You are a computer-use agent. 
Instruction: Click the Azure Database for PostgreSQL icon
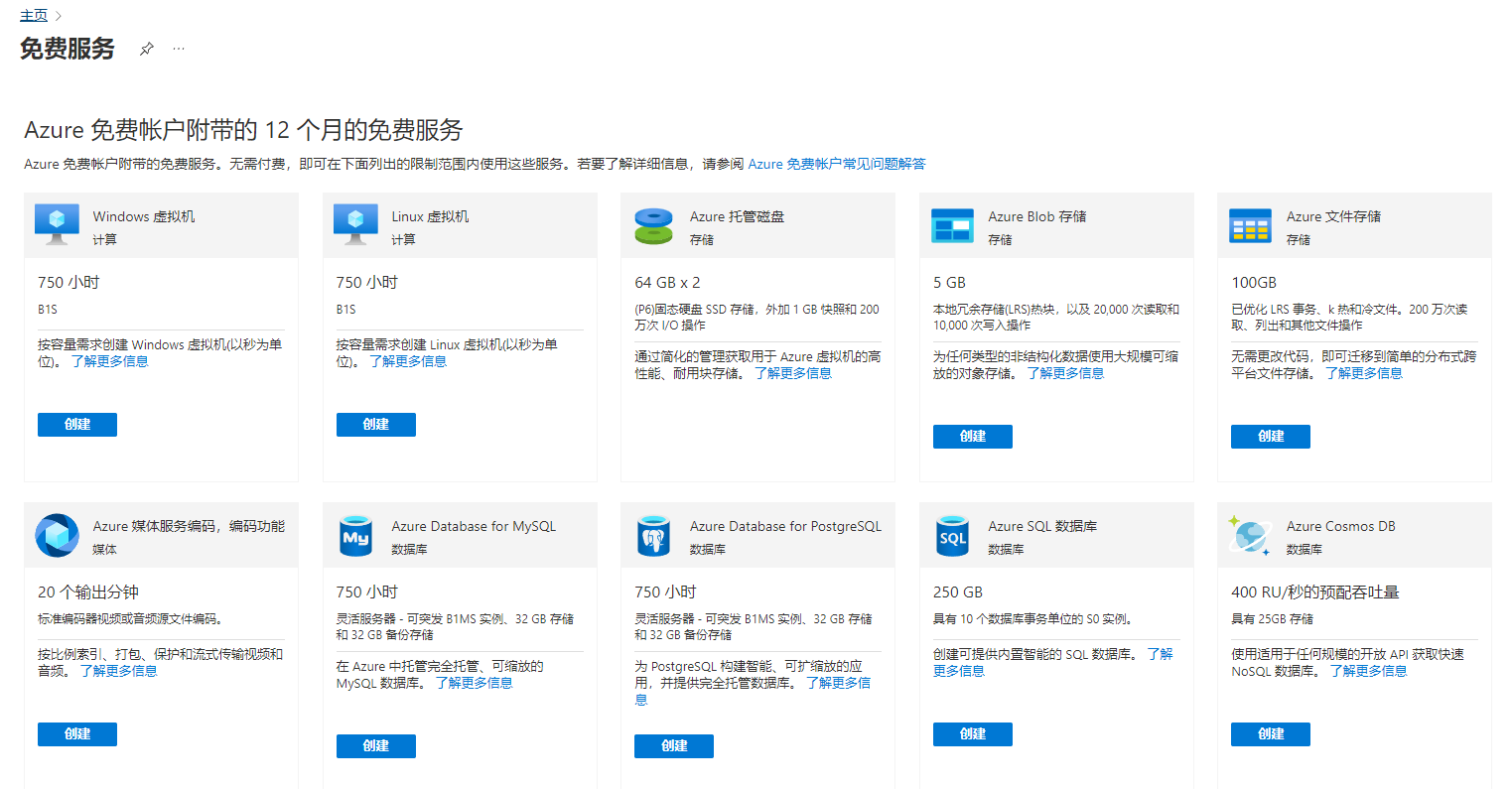coord(653,535)
